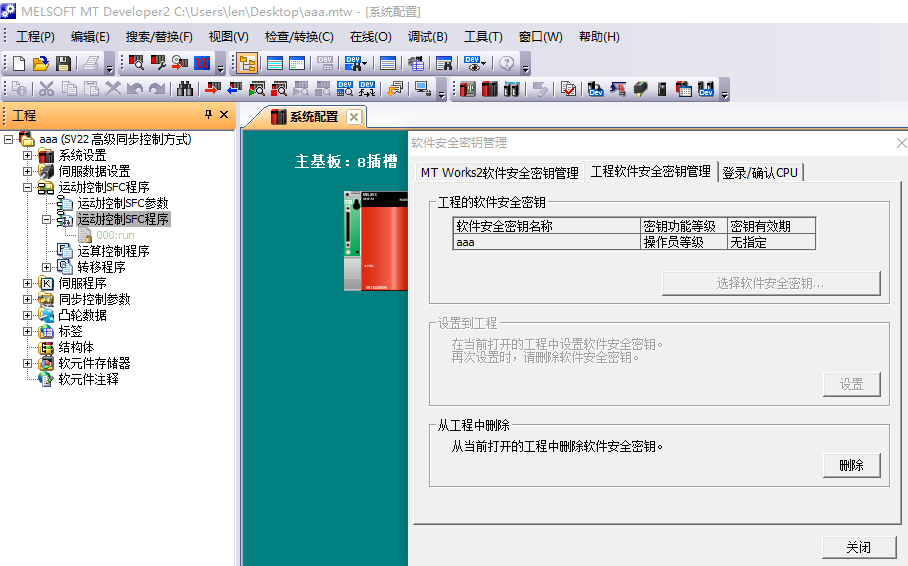Select 软元件注释 in the project tree
This screenshot has width=908, height=566.
[88, 380]
